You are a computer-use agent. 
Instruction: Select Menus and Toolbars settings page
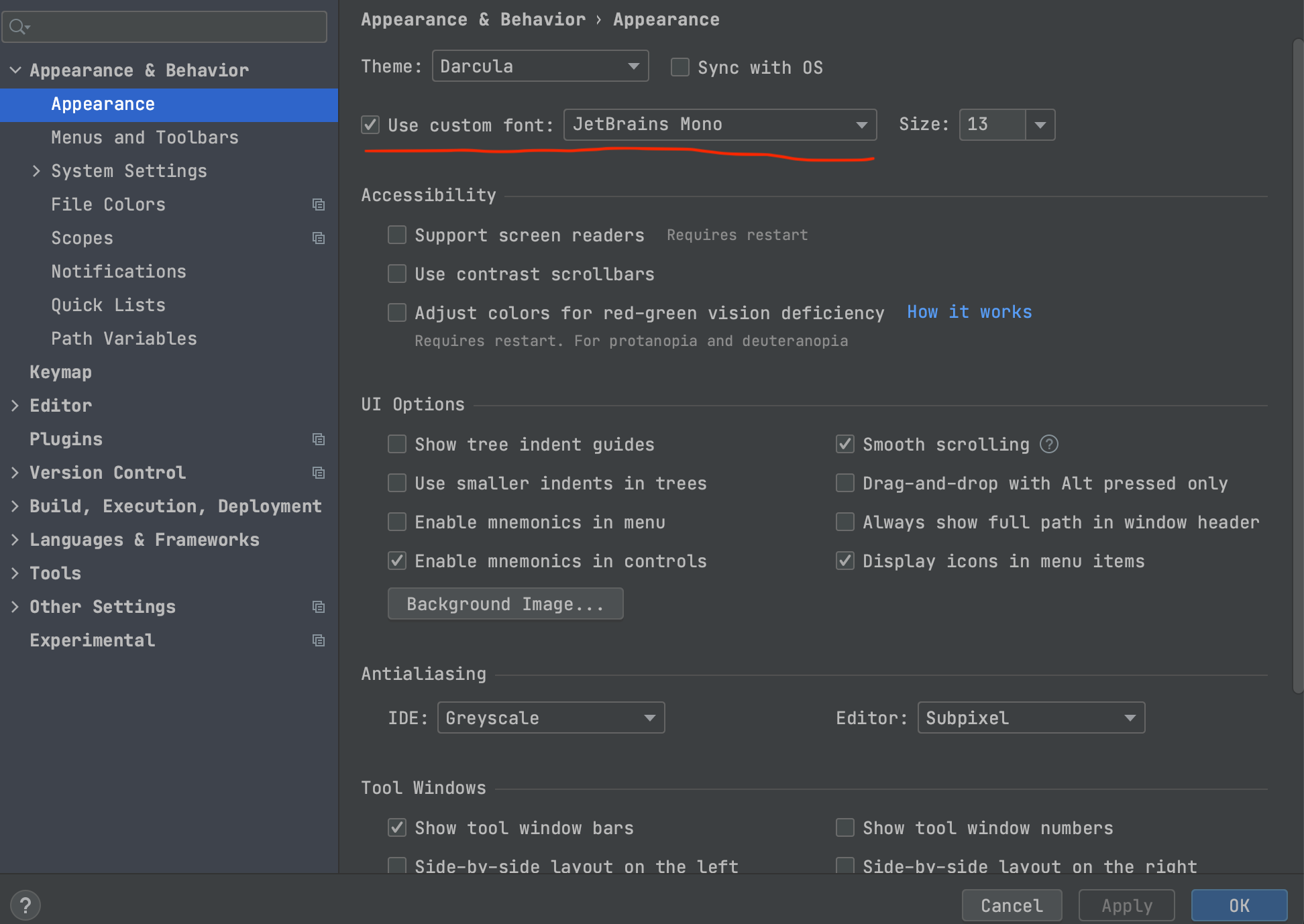[x=144, y=137]
